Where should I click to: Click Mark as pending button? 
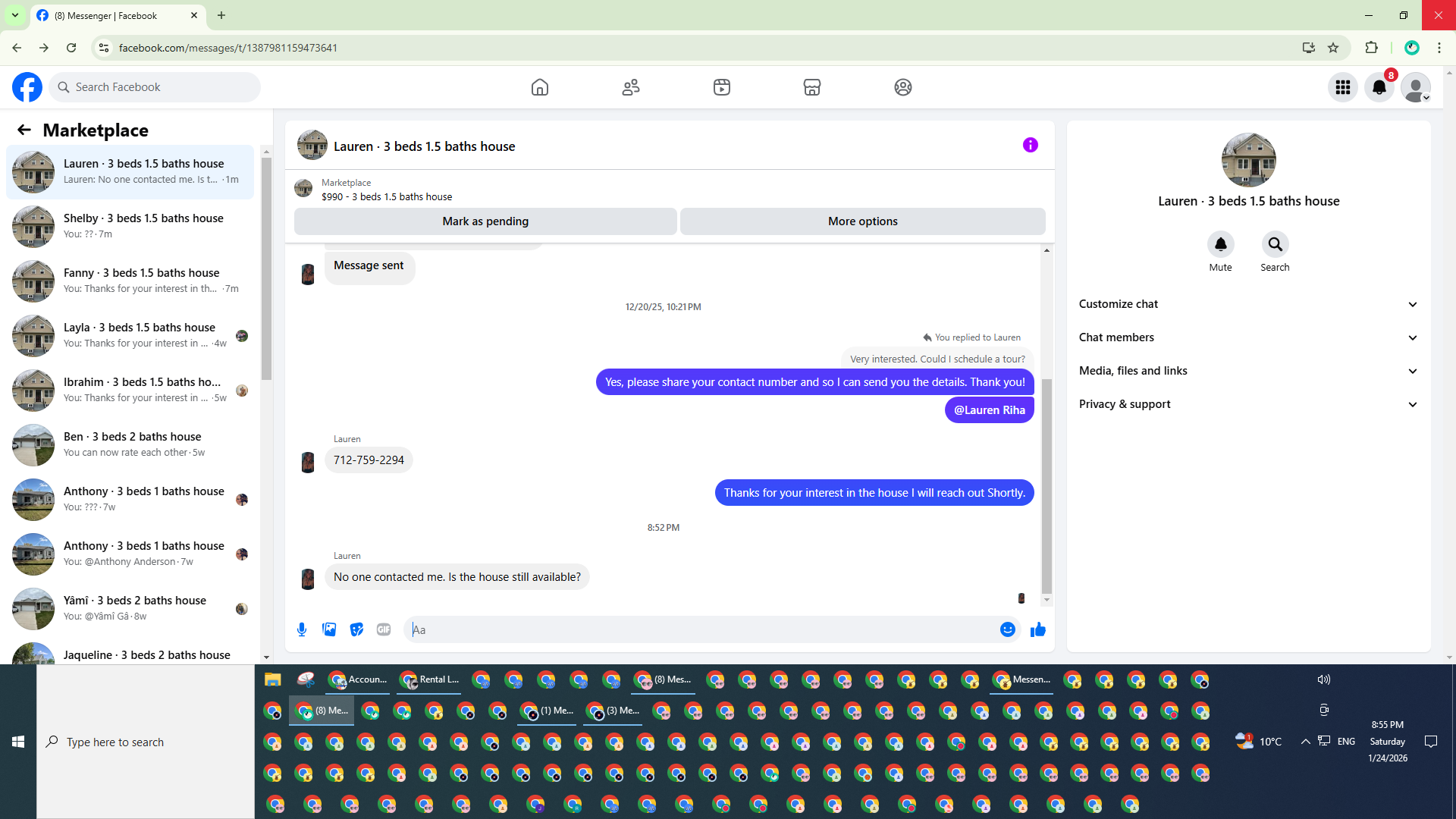coord(485,221)
